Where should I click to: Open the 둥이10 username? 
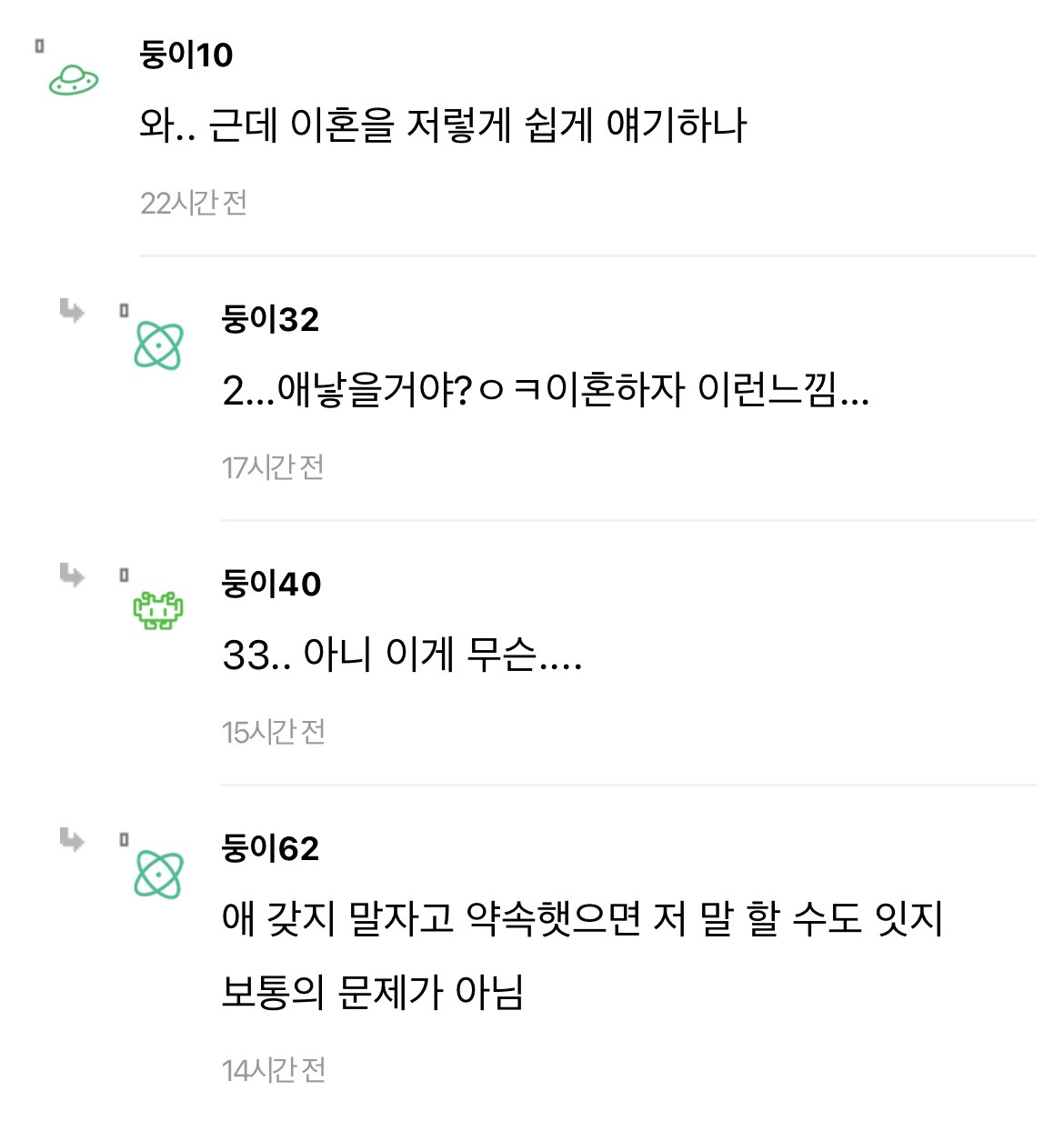[x=186, y=55]
